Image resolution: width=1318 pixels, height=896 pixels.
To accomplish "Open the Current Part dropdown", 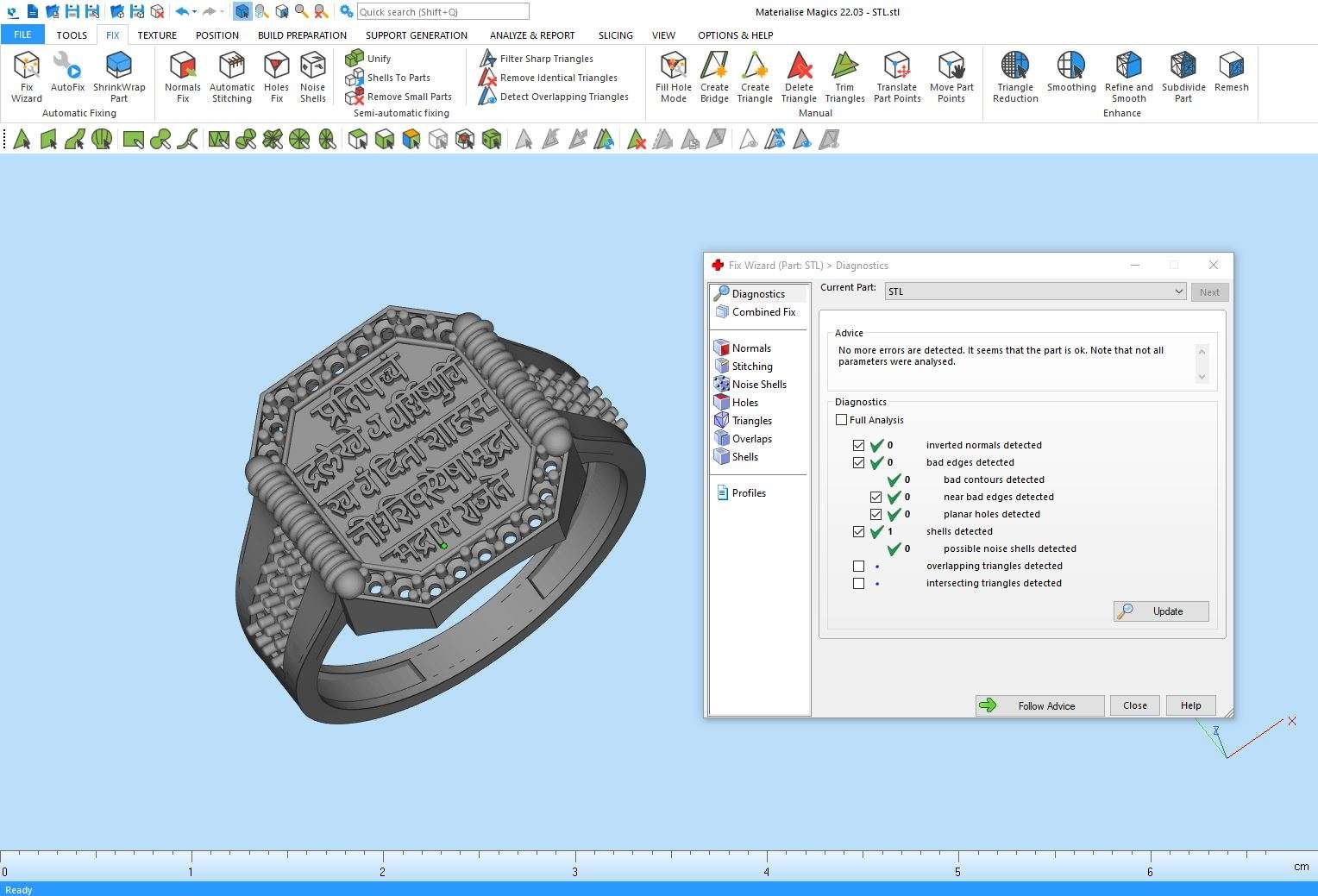I will tap(1178, 291).
